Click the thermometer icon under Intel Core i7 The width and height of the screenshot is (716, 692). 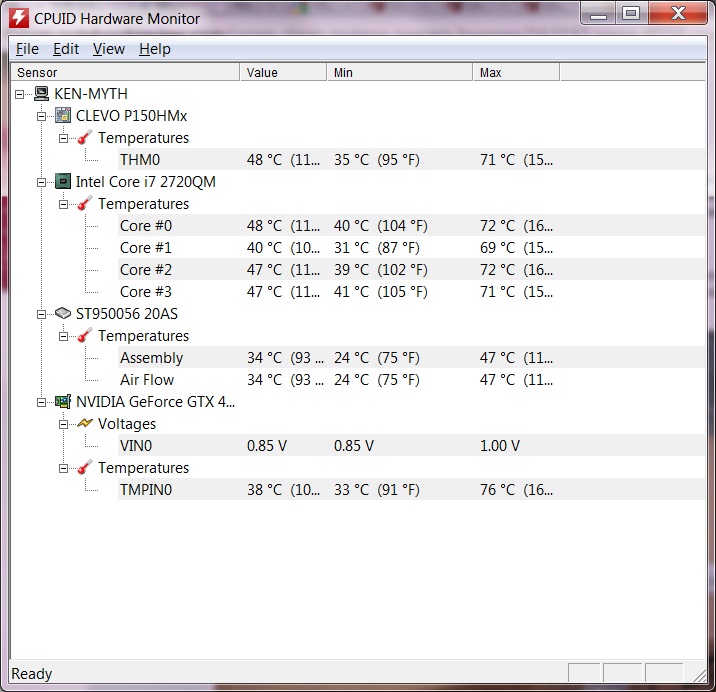tap(85, 203)
